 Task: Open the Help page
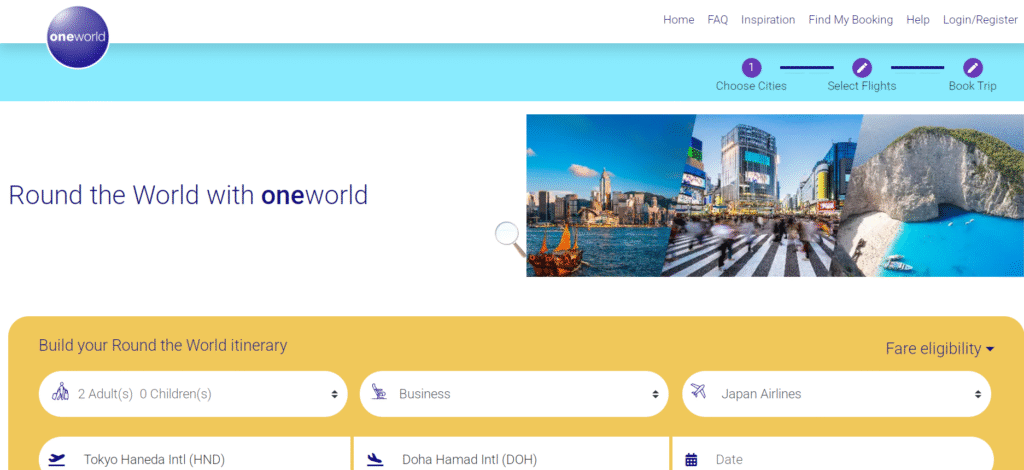coord(918,20)
